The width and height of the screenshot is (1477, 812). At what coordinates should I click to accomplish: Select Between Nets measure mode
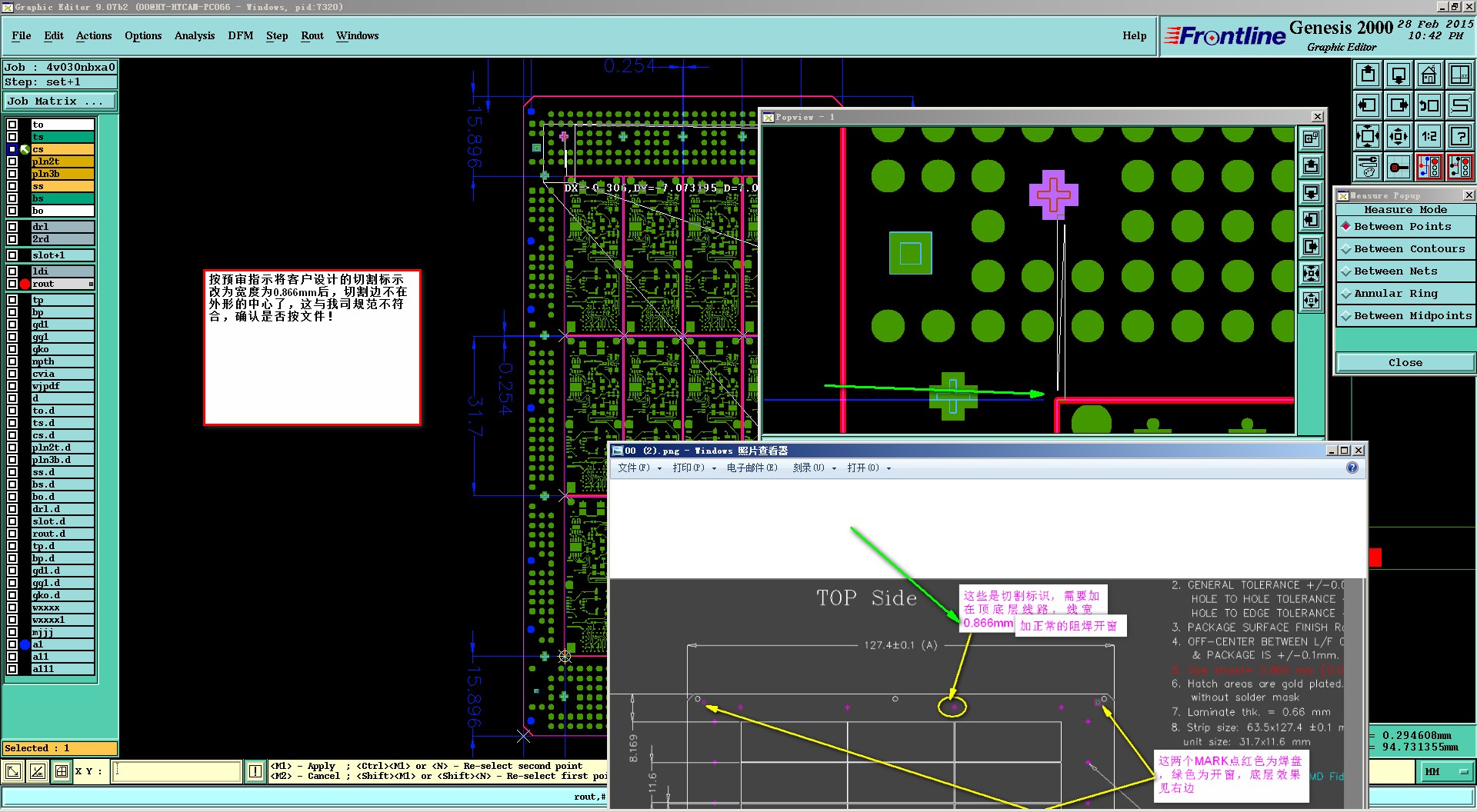pos(1406,271)
